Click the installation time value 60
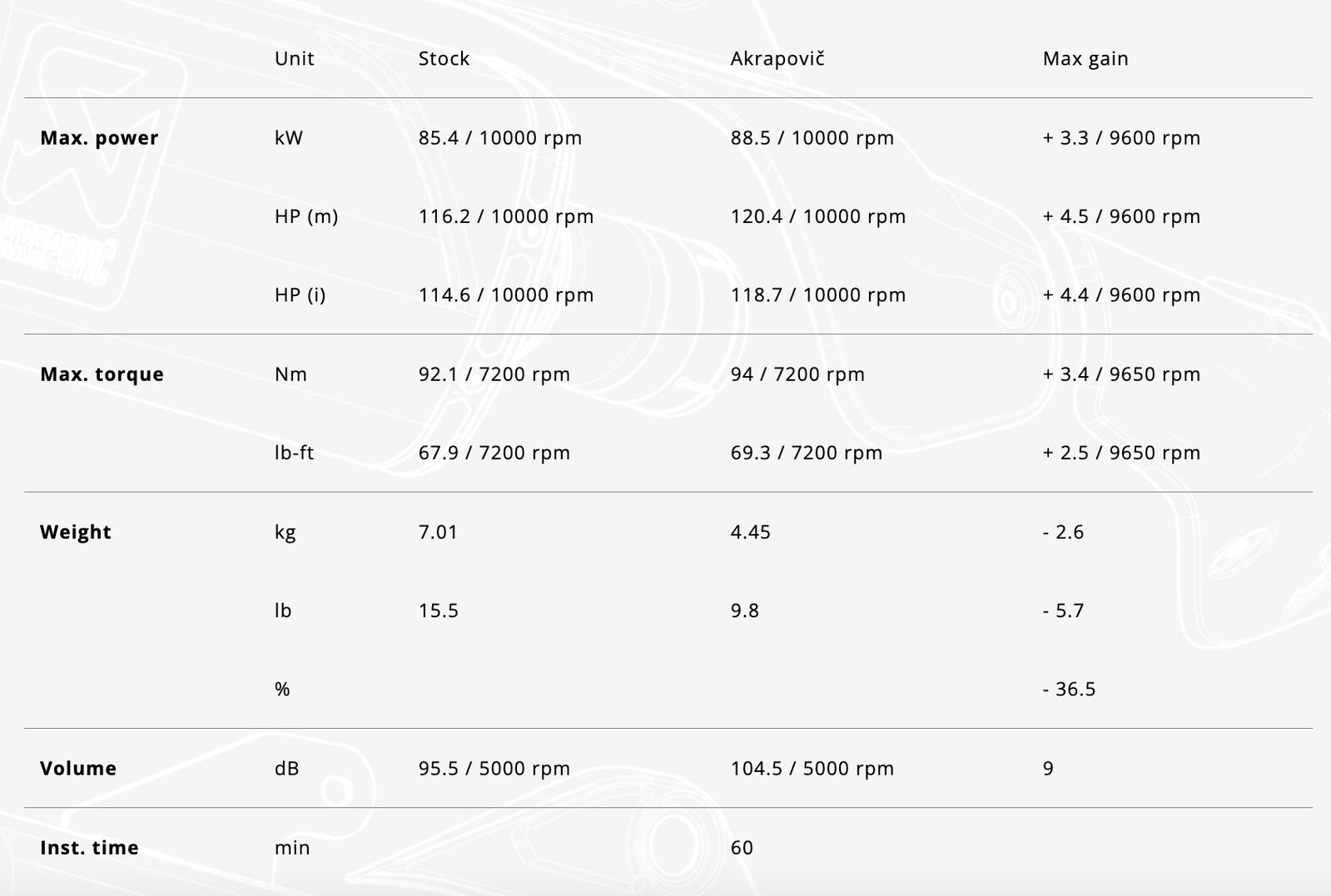This screenshot has width=1331, height=896. click(x=742, y=848)
